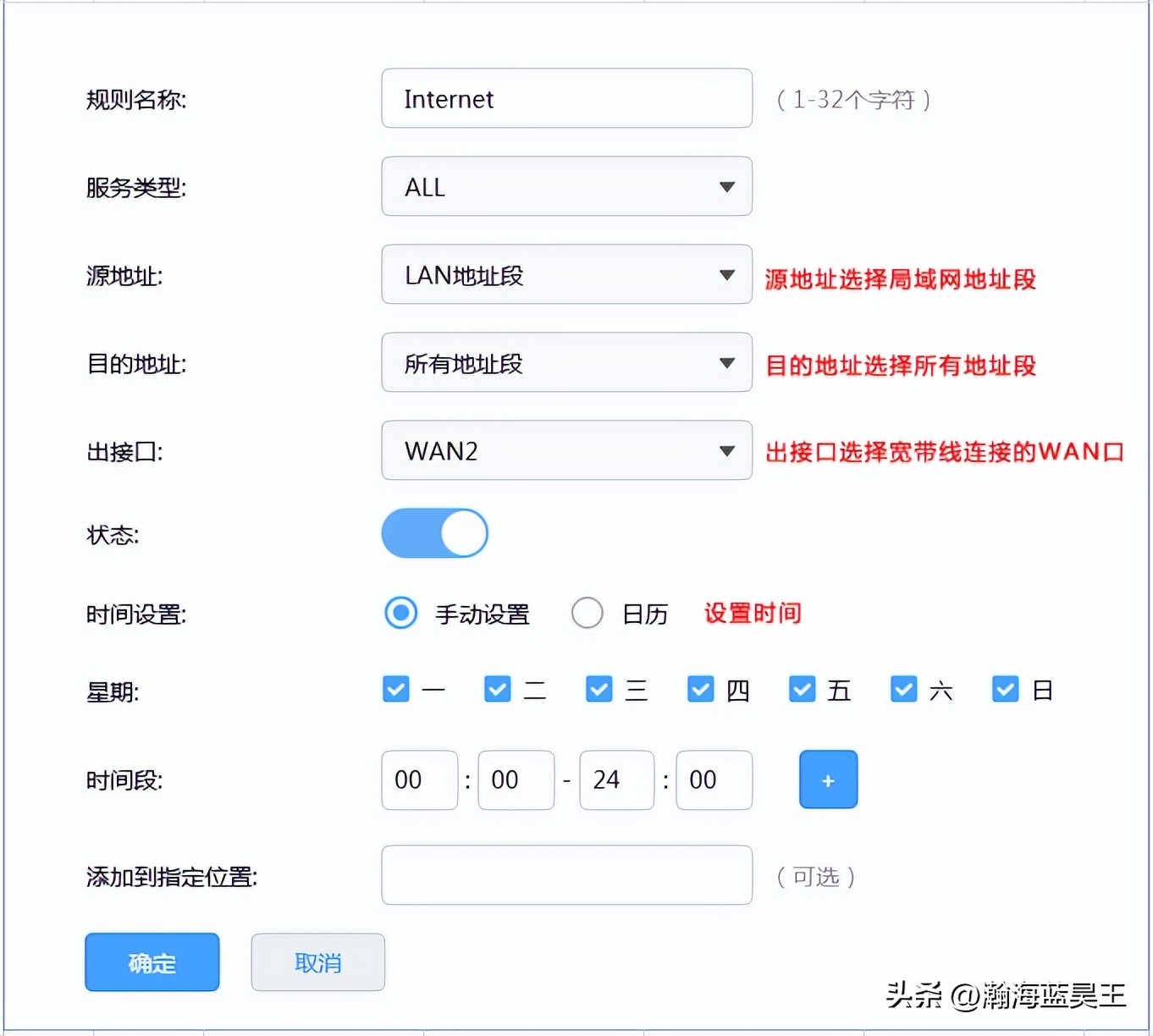Screen dimensions: 1153x1036
Task: Toggle the 状态 switch off
Action: pyautogui.click(x=434, y=533)
